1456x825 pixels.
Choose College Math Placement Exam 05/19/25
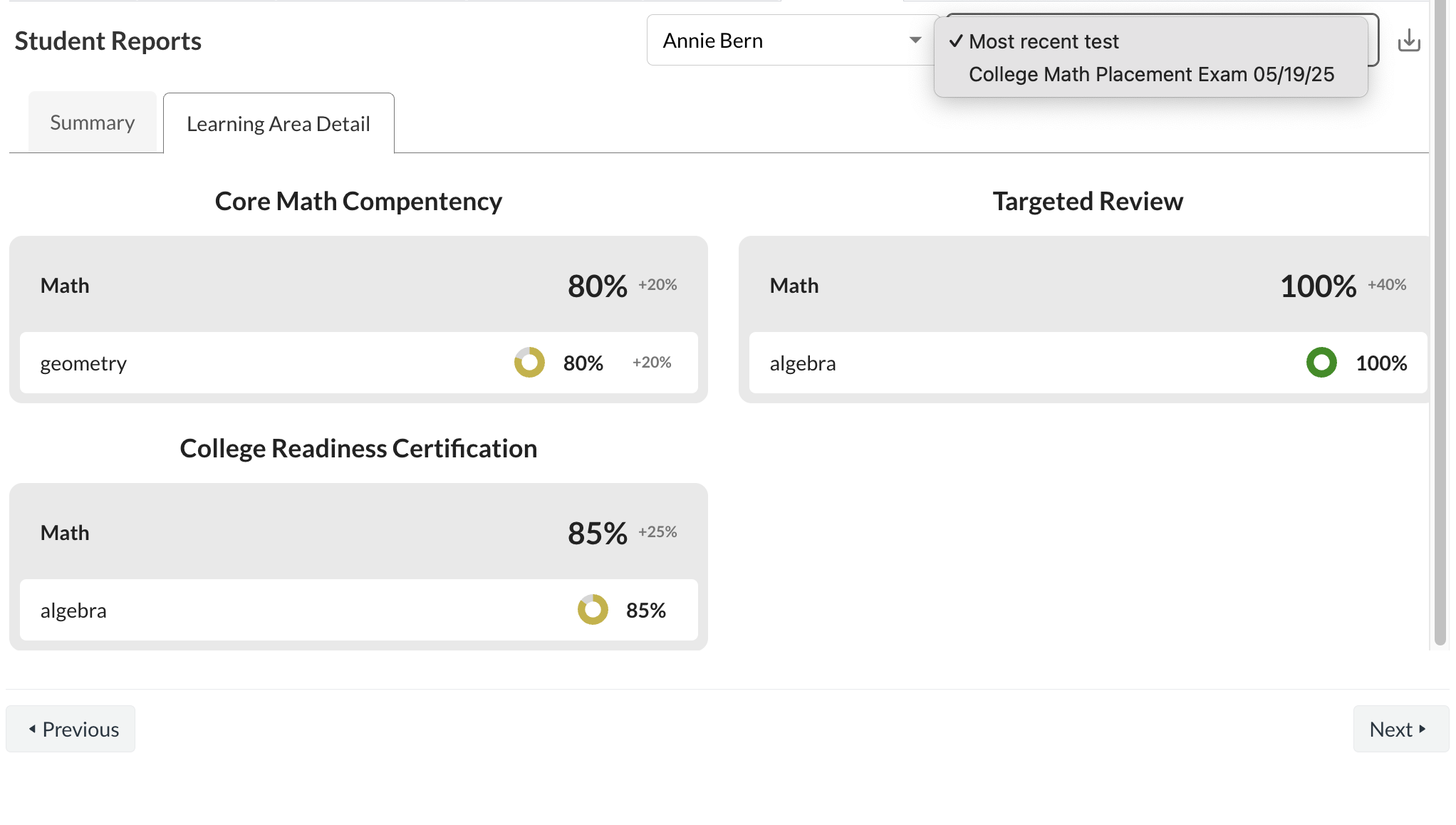1151,74
